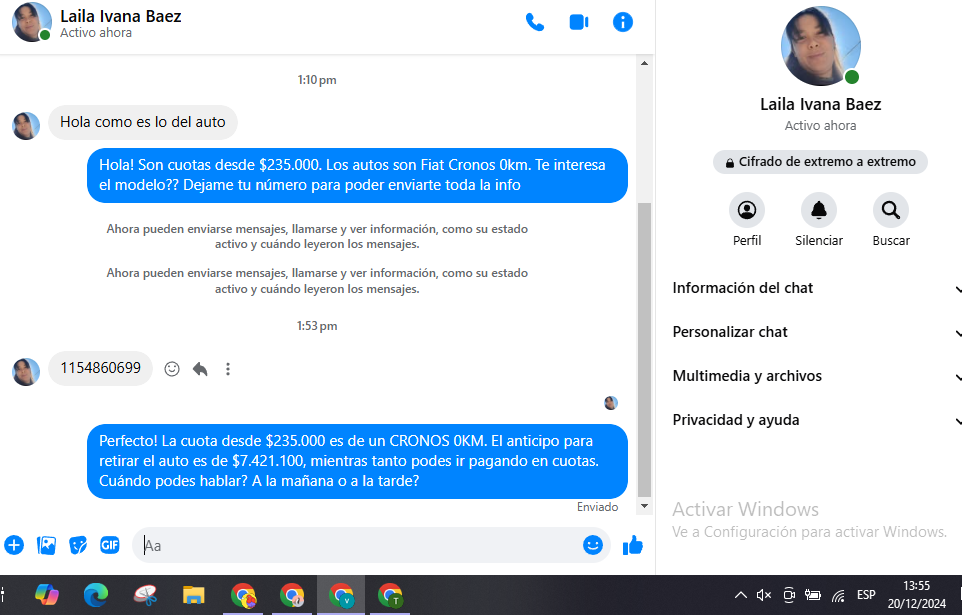React to message 1154860699 with emoji

[x=172, y=369]
